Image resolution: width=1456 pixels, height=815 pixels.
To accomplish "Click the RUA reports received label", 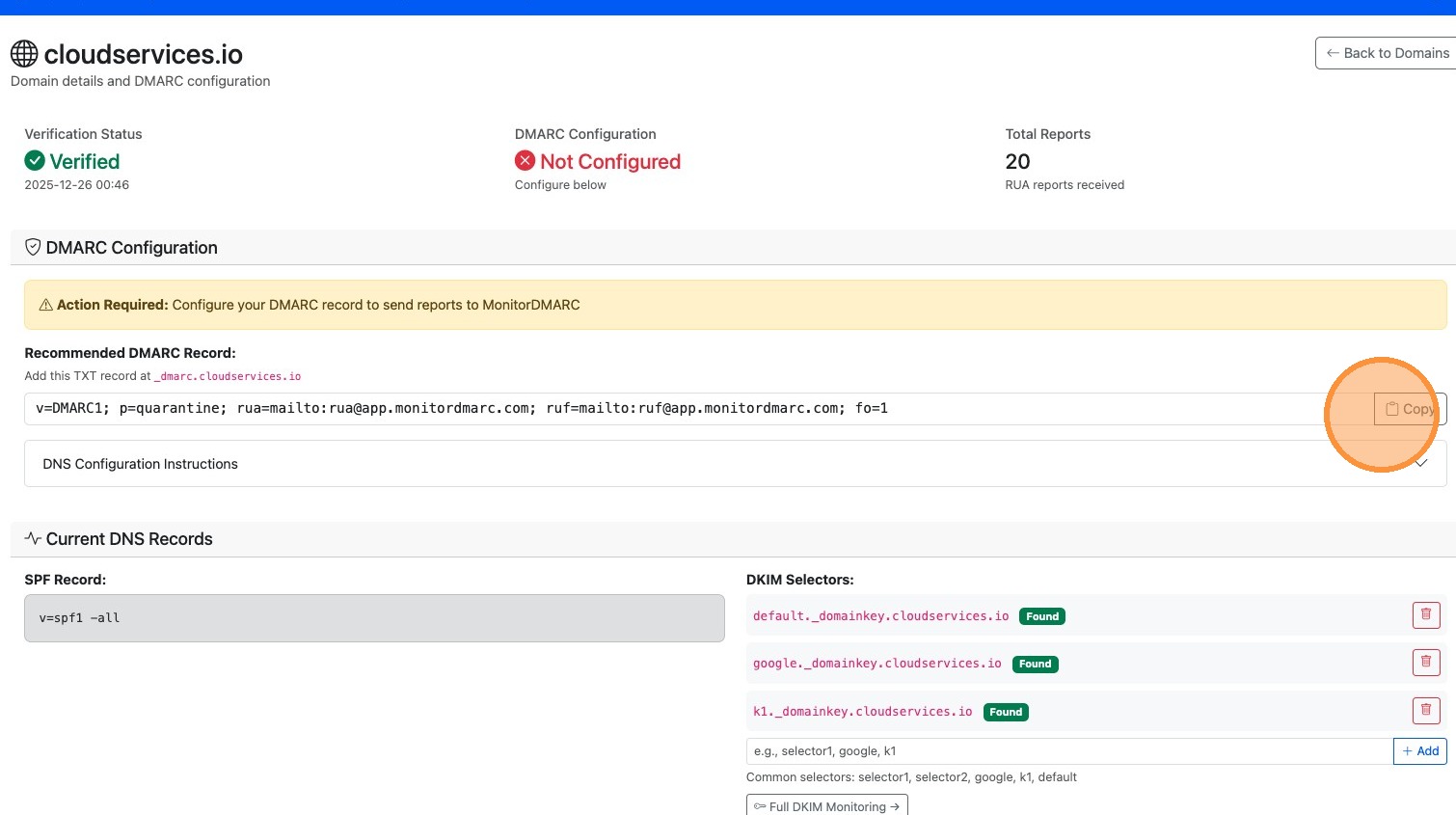I will coord(1065,185).
